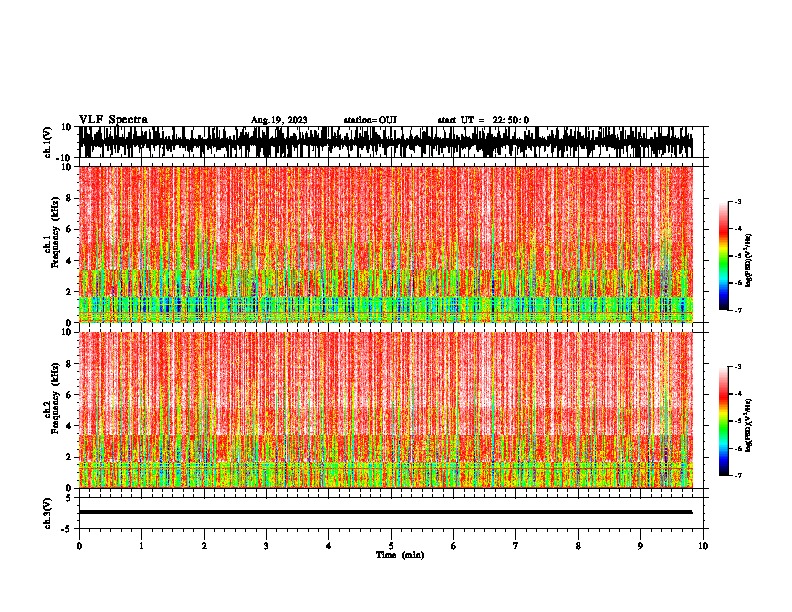Click the "ch.1(V)" waveform axis label
Viewport: 792px width, 612px height.
pos(48,142)
